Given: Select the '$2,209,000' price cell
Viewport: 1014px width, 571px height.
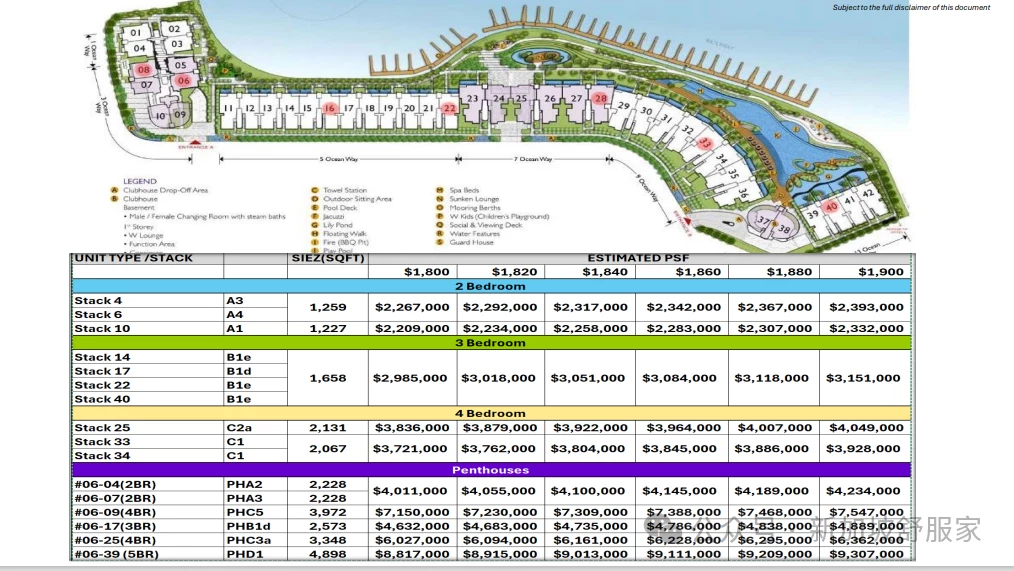Looking at the screenshot, I should 412,329.
